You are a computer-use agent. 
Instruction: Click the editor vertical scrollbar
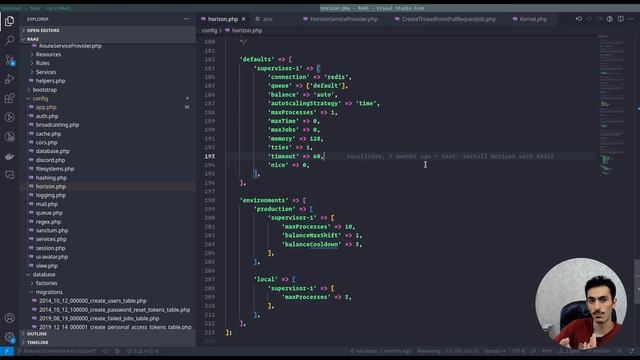(x=637, y=282)
